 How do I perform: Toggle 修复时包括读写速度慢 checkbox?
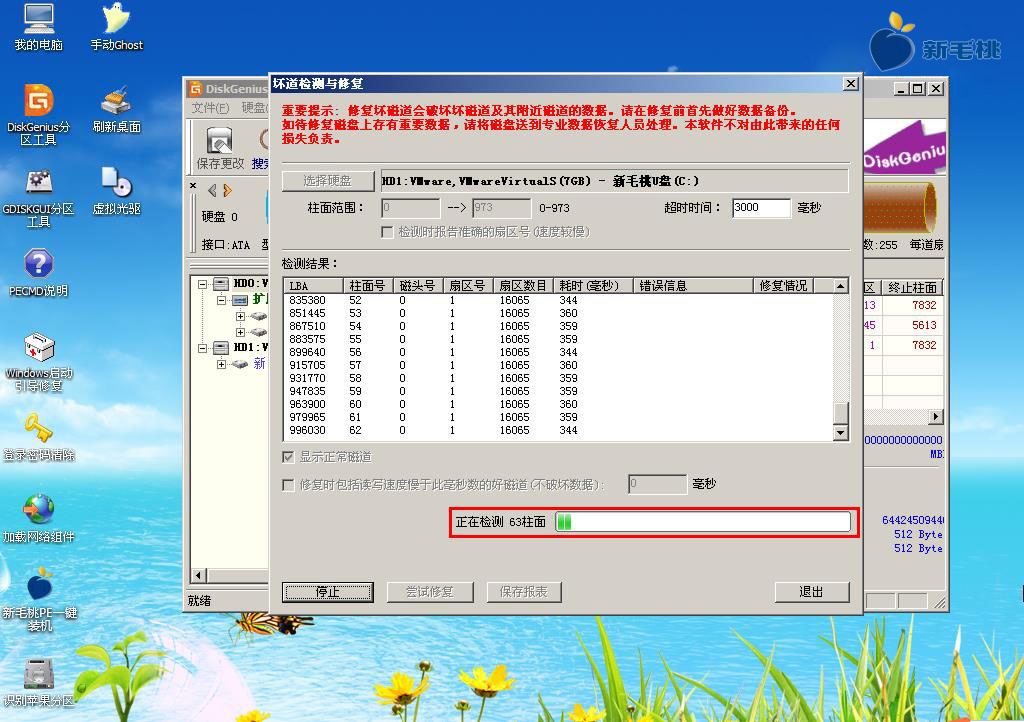288,485
